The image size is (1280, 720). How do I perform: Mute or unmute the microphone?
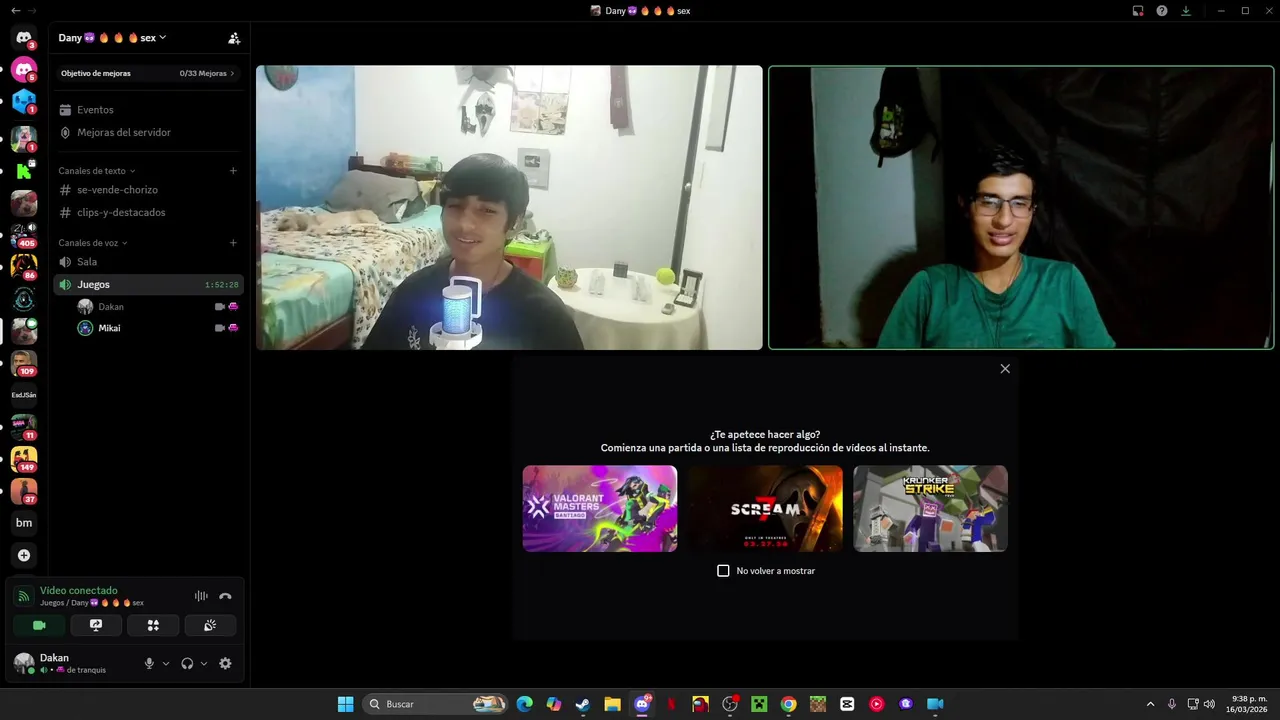tap(149, 663)
